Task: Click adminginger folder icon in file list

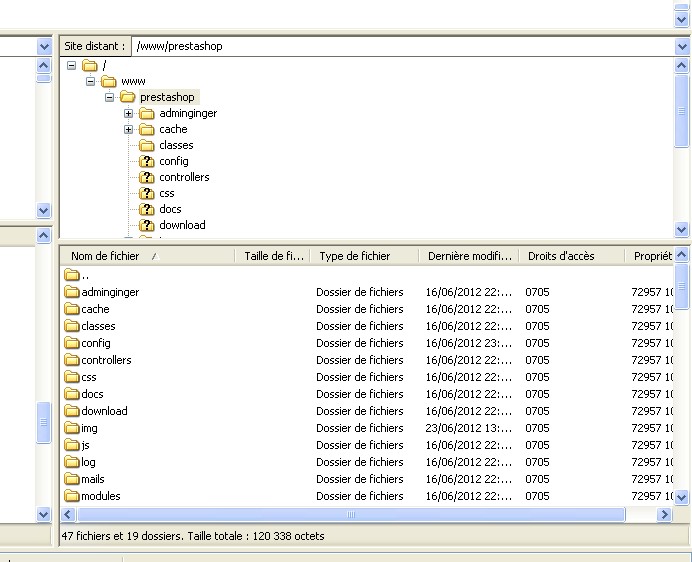Action: [71, 292]
